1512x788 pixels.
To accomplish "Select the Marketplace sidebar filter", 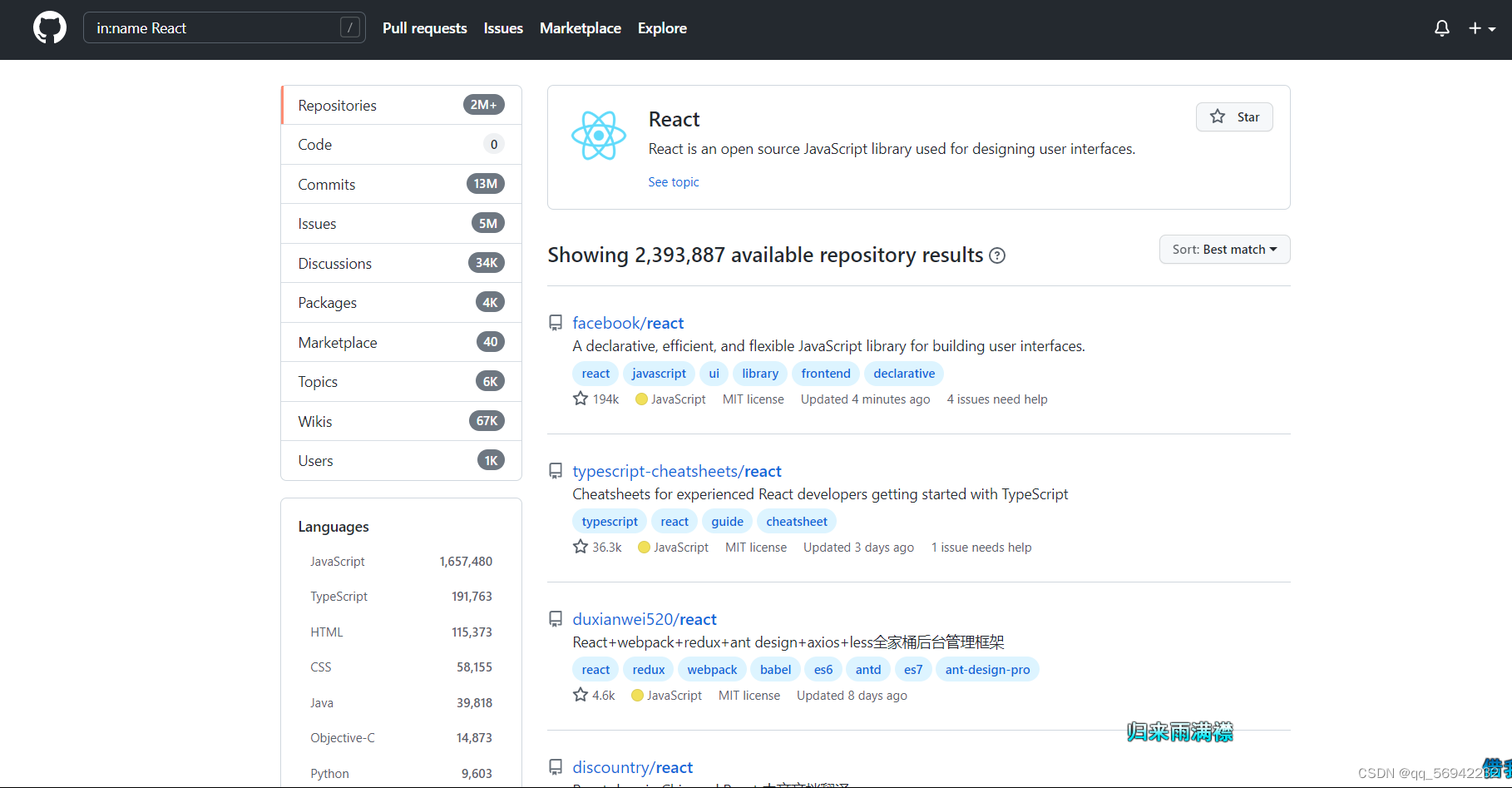I will pyautogui.click(x=402, y=342).
